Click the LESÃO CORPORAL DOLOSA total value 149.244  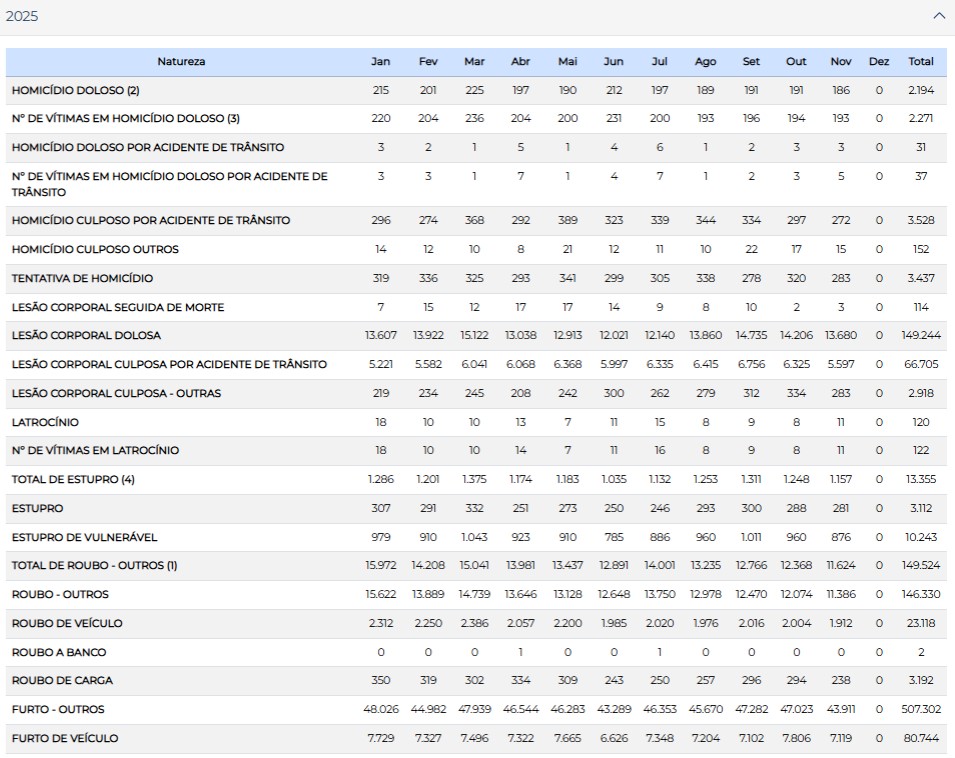[920, 336]
